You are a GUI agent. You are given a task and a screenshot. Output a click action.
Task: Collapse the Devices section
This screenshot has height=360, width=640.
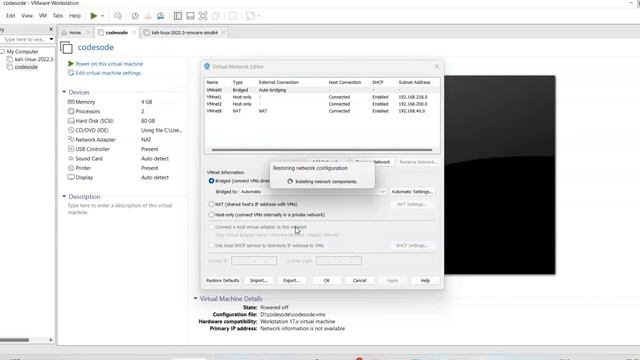tap(64, 92)
